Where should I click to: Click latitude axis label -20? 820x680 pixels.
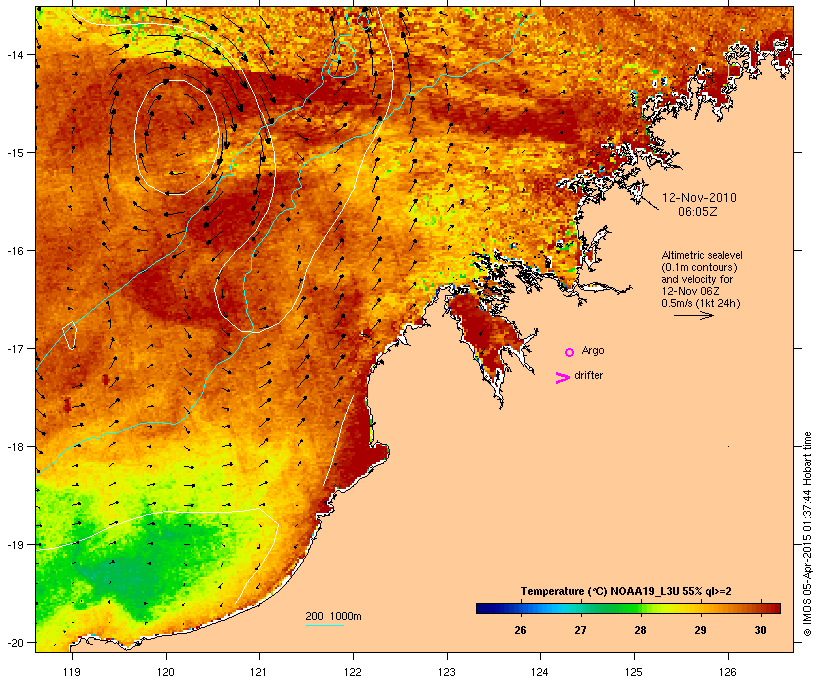(15, 643)
